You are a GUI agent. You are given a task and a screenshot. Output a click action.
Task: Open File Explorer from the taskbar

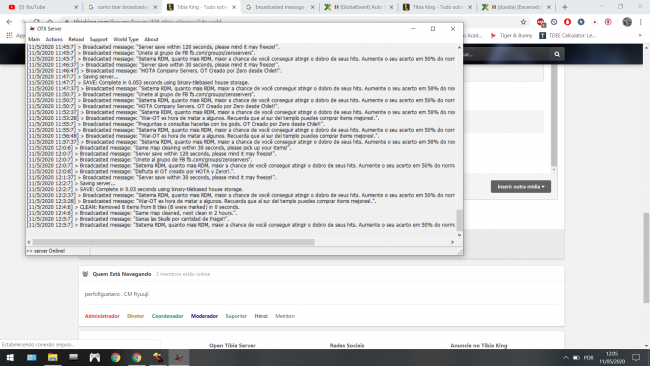point(52,357)
